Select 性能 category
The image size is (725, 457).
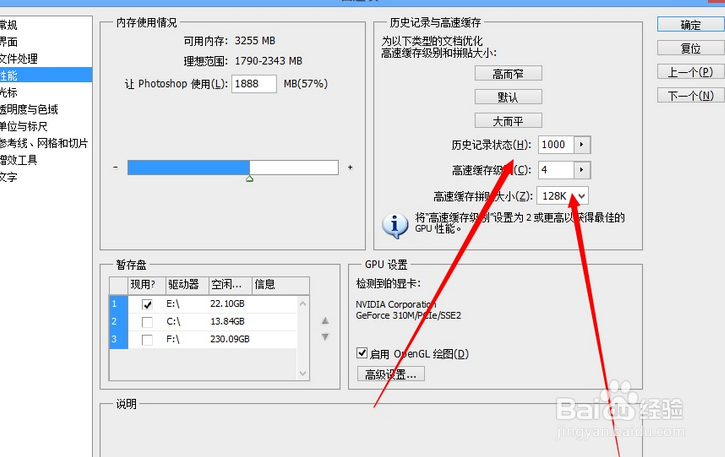pyautogui.click(x=46, y=75)
